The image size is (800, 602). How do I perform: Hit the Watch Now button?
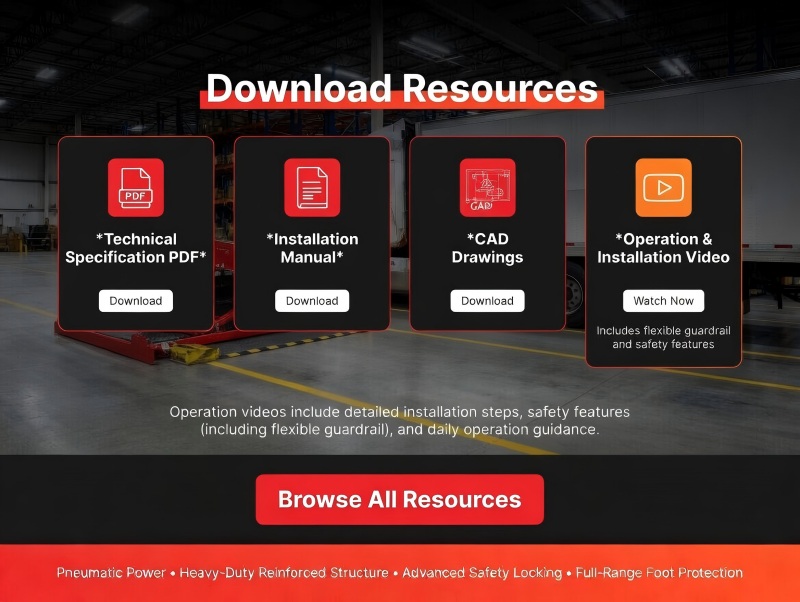tap(663, 301)
